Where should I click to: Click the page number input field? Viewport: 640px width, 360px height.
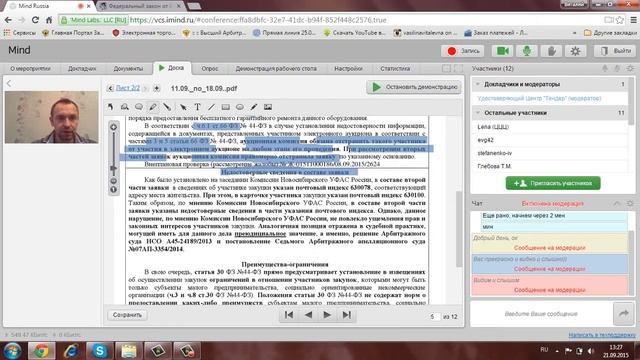434,316
